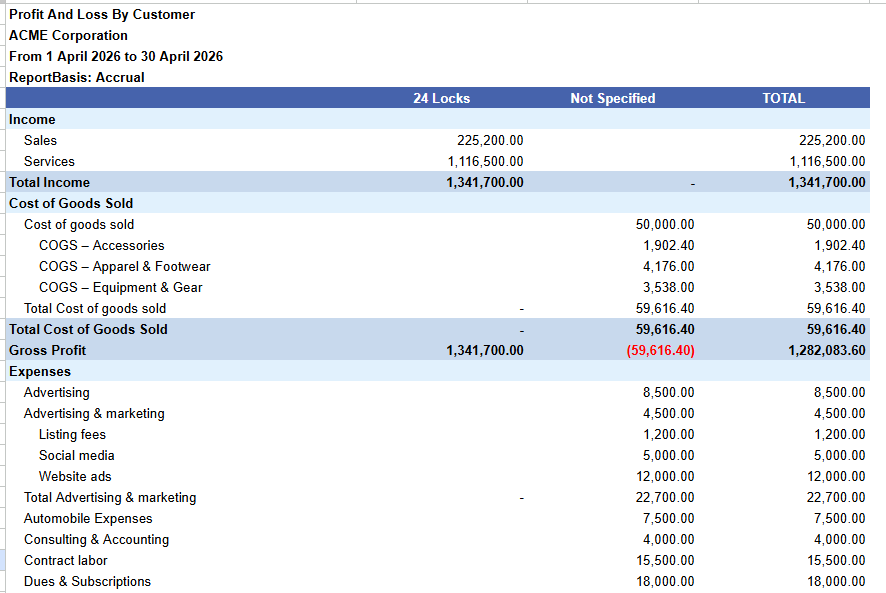Select the 'Total Cost of goods sold' subtotal label
Viewport: 886px width, 593px height.
[95, 308]
